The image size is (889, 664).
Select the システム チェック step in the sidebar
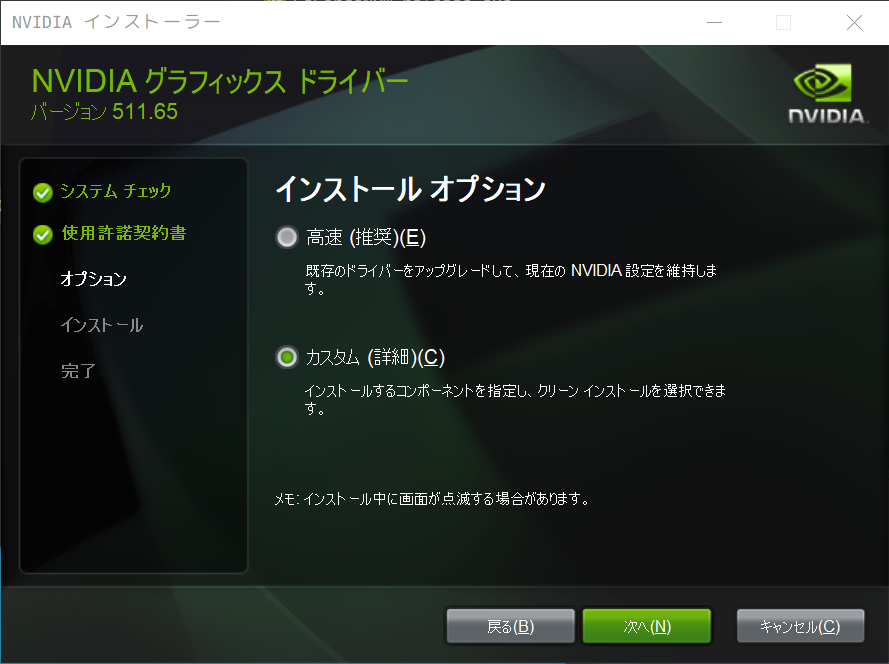[x=116, y=191]
